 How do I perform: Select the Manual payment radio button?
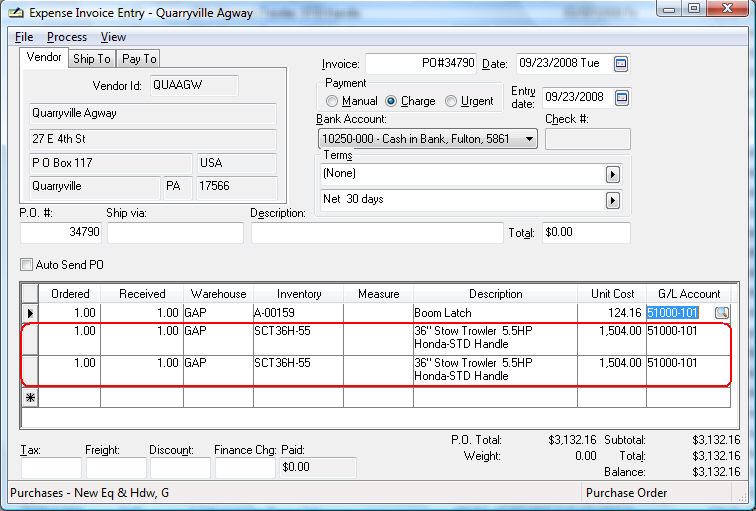332,101
